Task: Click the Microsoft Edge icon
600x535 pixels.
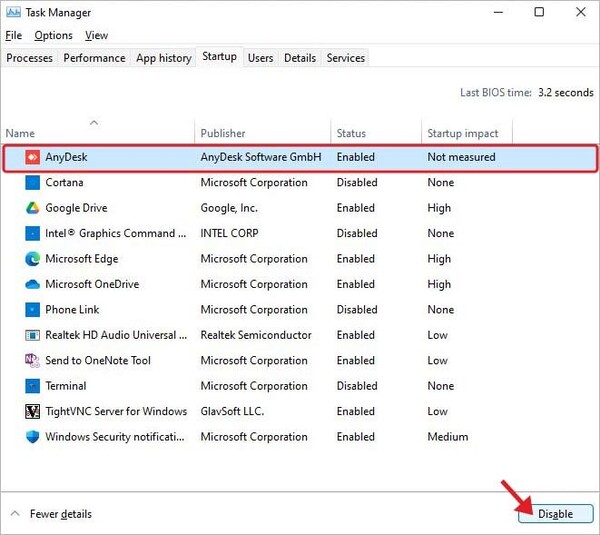Action: tap(33, 259)
